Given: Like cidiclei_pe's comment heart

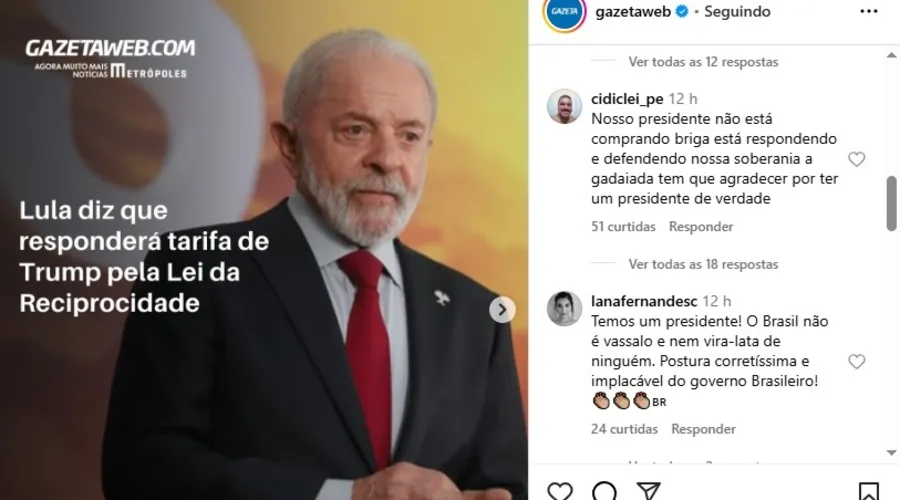Looking at the screenshot, I should click(856, 159).
